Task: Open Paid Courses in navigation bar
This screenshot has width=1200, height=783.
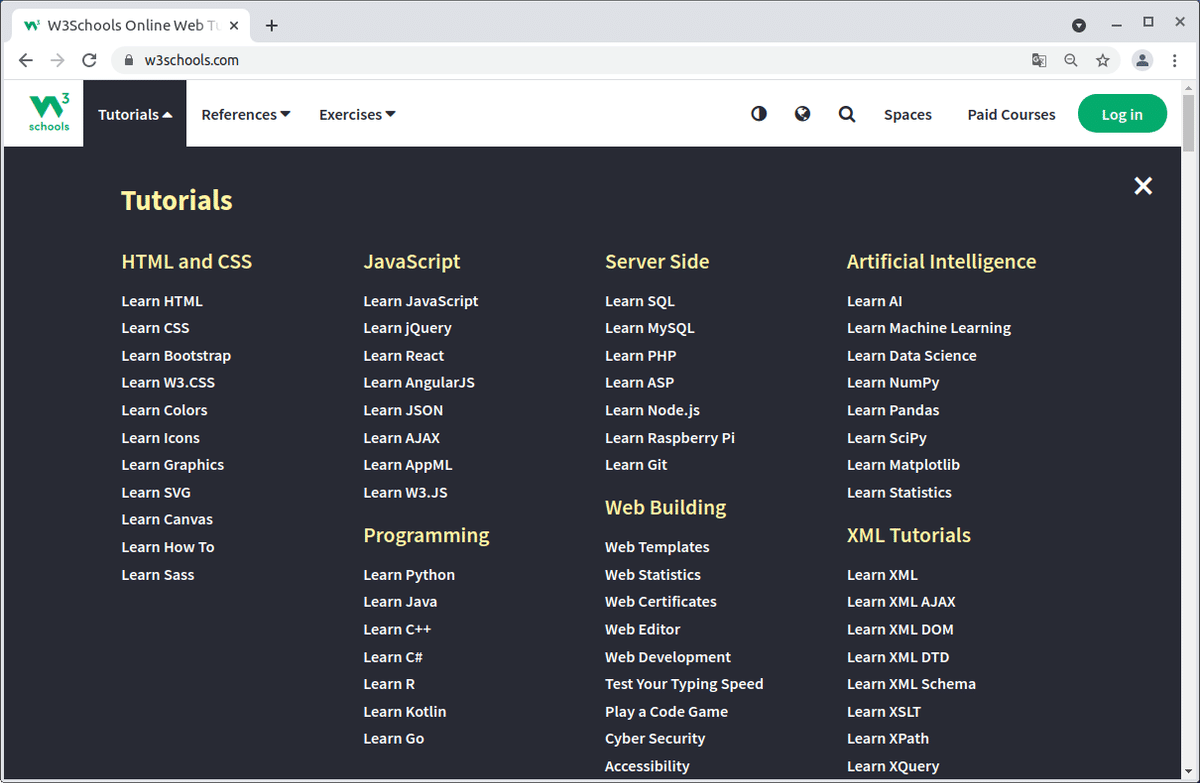Action: point(1011,115)
